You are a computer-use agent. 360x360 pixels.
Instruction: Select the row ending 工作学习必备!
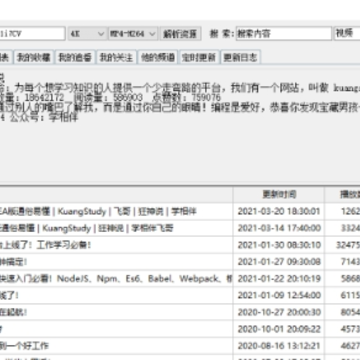pyautogui.click(x=116, y=245)
